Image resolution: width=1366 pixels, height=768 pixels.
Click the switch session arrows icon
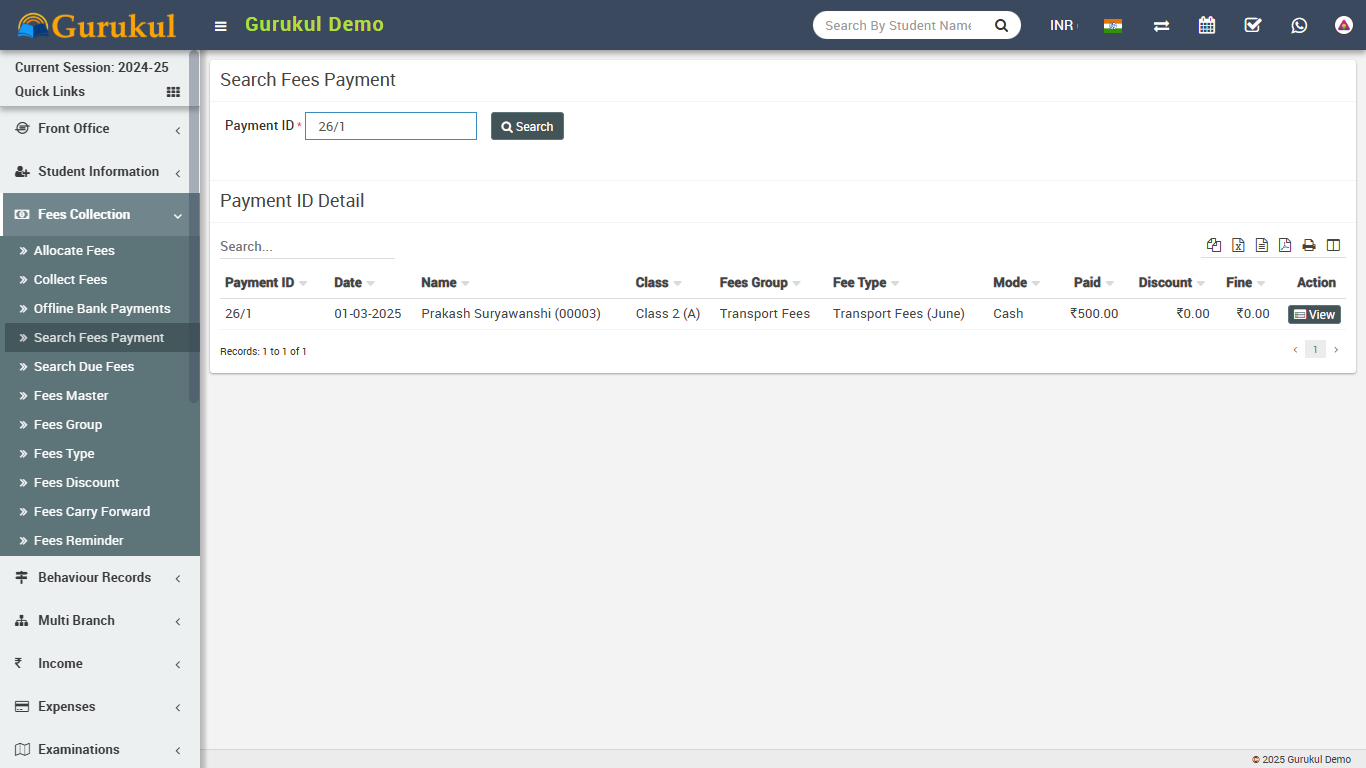1161,25
